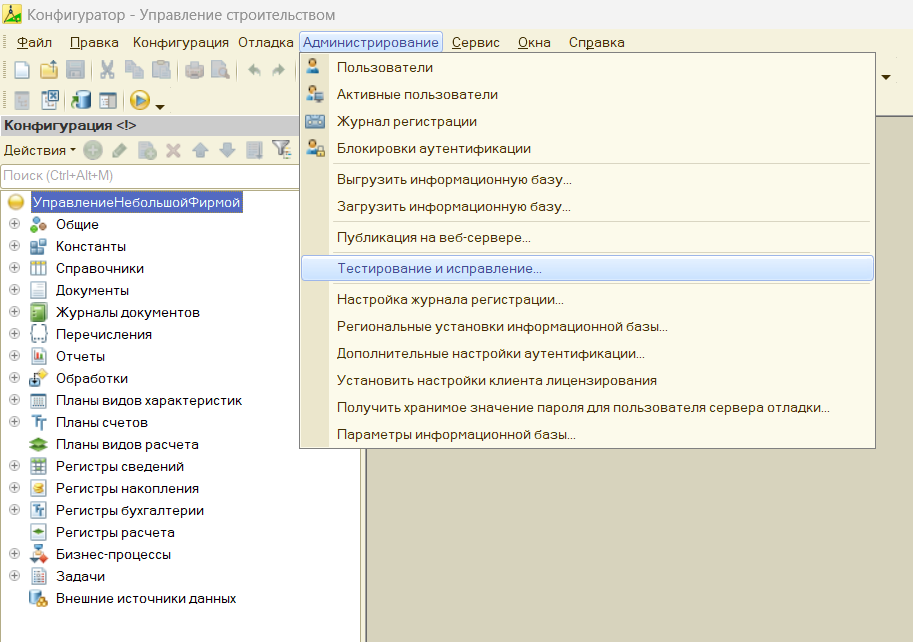The image size is (913, 642).
Task: Choose Получить хранимое значение пароля
Action: coord(588,407)
